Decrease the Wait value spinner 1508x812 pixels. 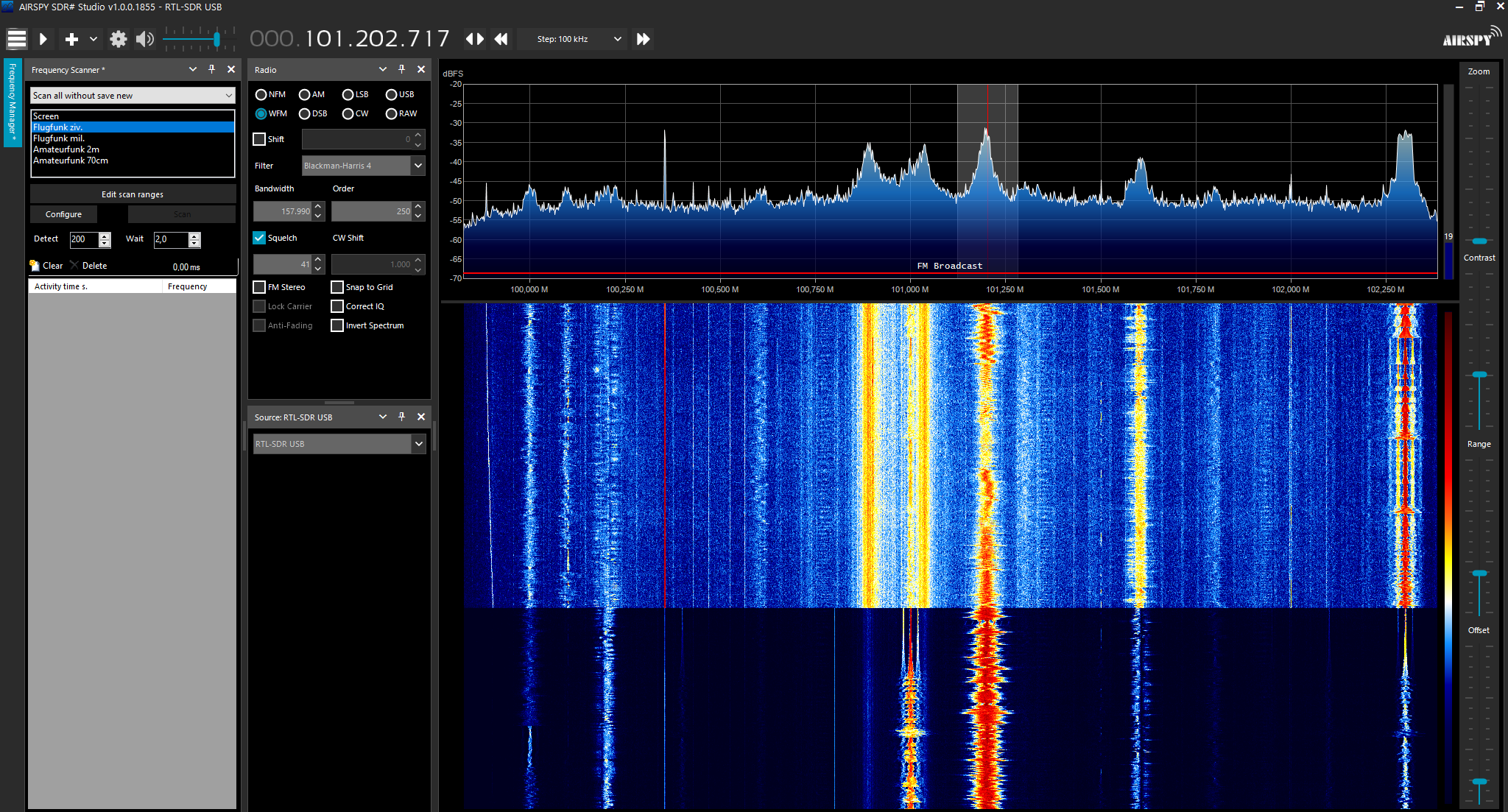(194, 243)
